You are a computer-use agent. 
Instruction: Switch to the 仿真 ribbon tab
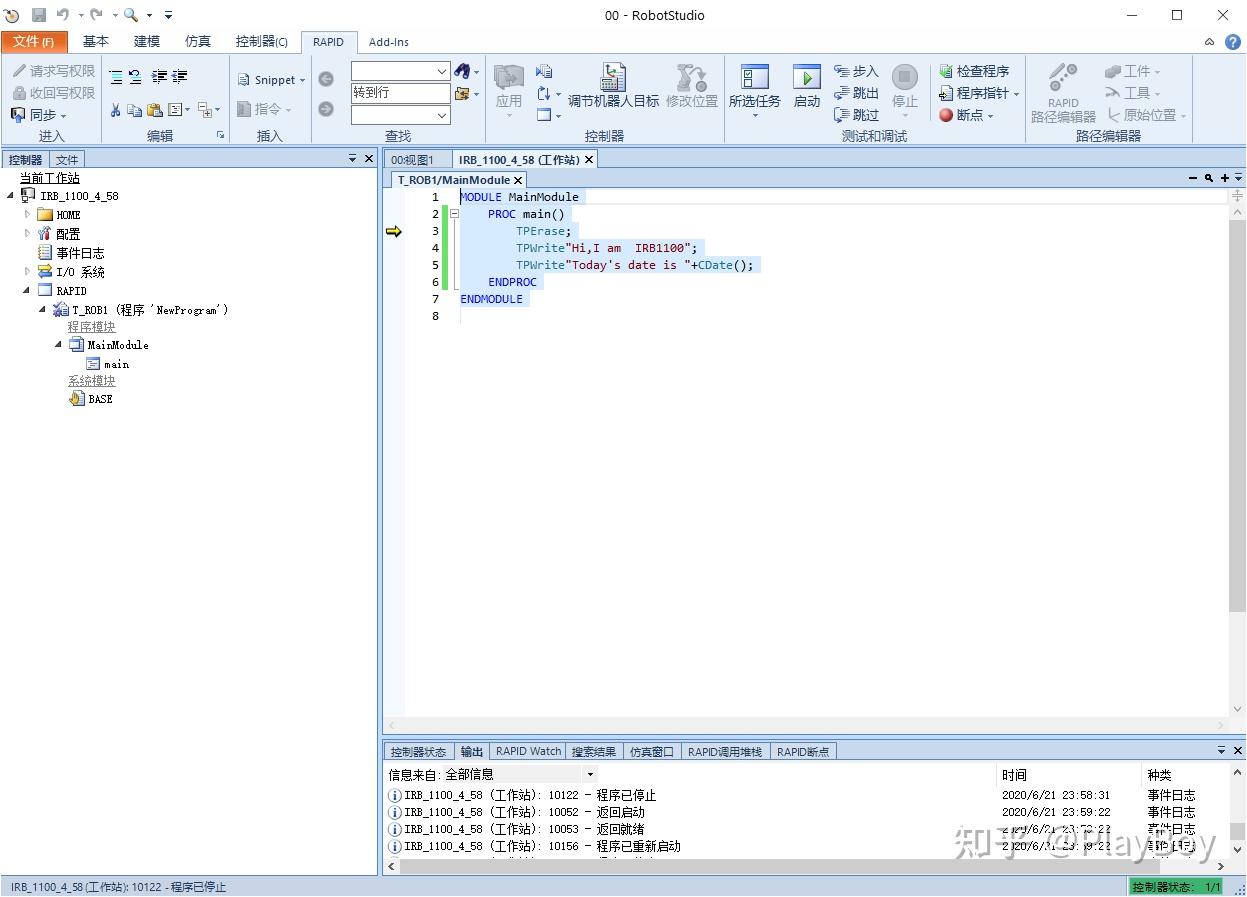pos(198,41)
